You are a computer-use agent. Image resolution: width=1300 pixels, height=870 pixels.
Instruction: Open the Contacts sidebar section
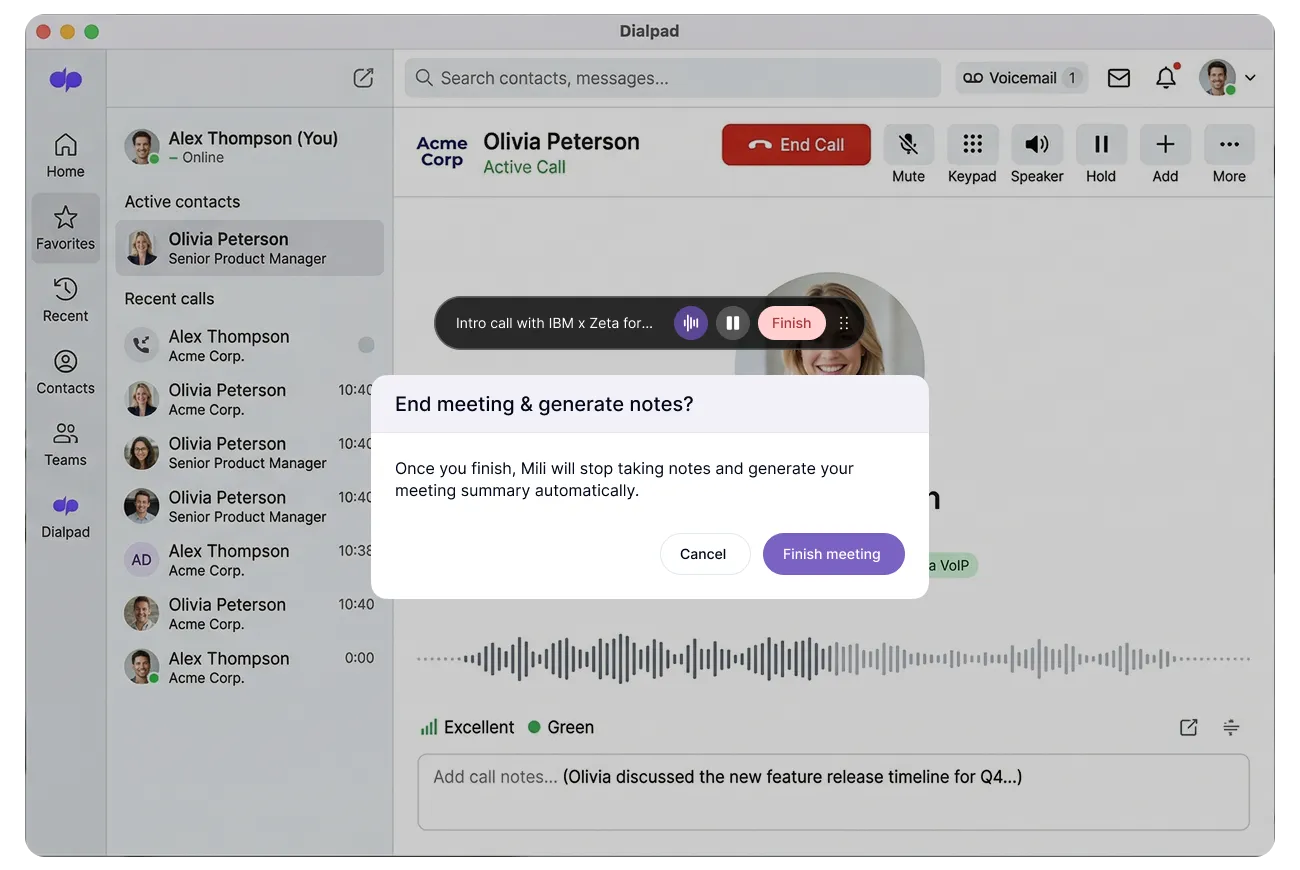pos(65,372)
